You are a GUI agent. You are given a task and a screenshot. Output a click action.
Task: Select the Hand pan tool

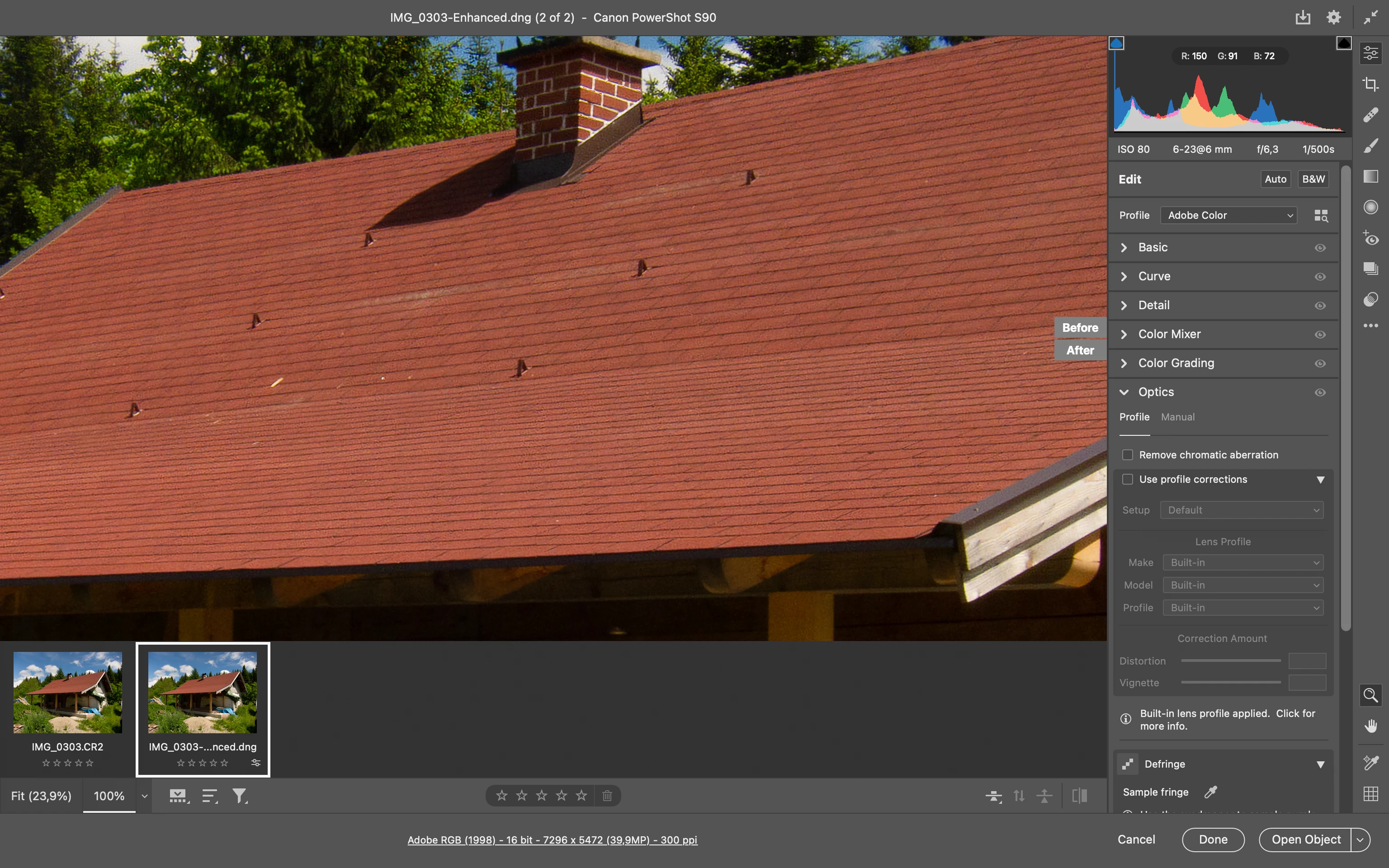click(1370, 726)
